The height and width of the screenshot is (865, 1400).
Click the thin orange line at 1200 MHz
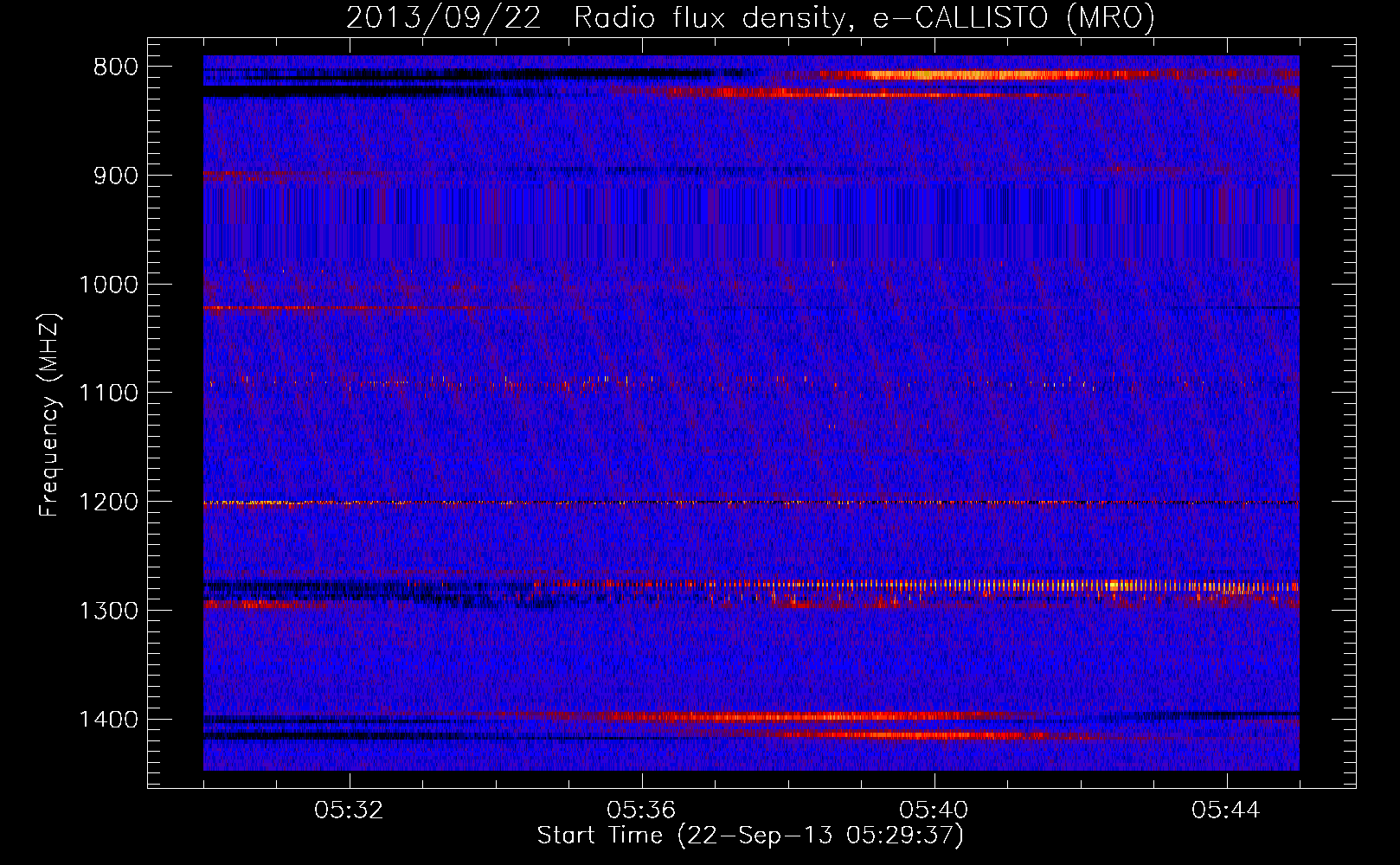(x=751, y=503)
